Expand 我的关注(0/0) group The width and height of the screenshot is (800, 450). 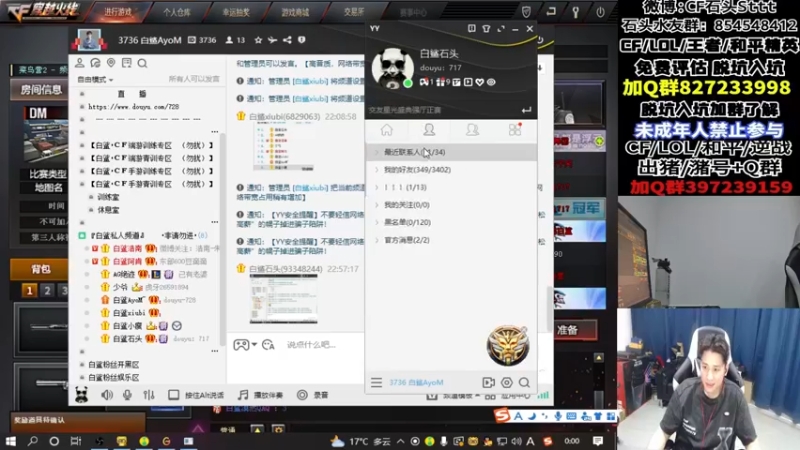(x=451, y=205)
